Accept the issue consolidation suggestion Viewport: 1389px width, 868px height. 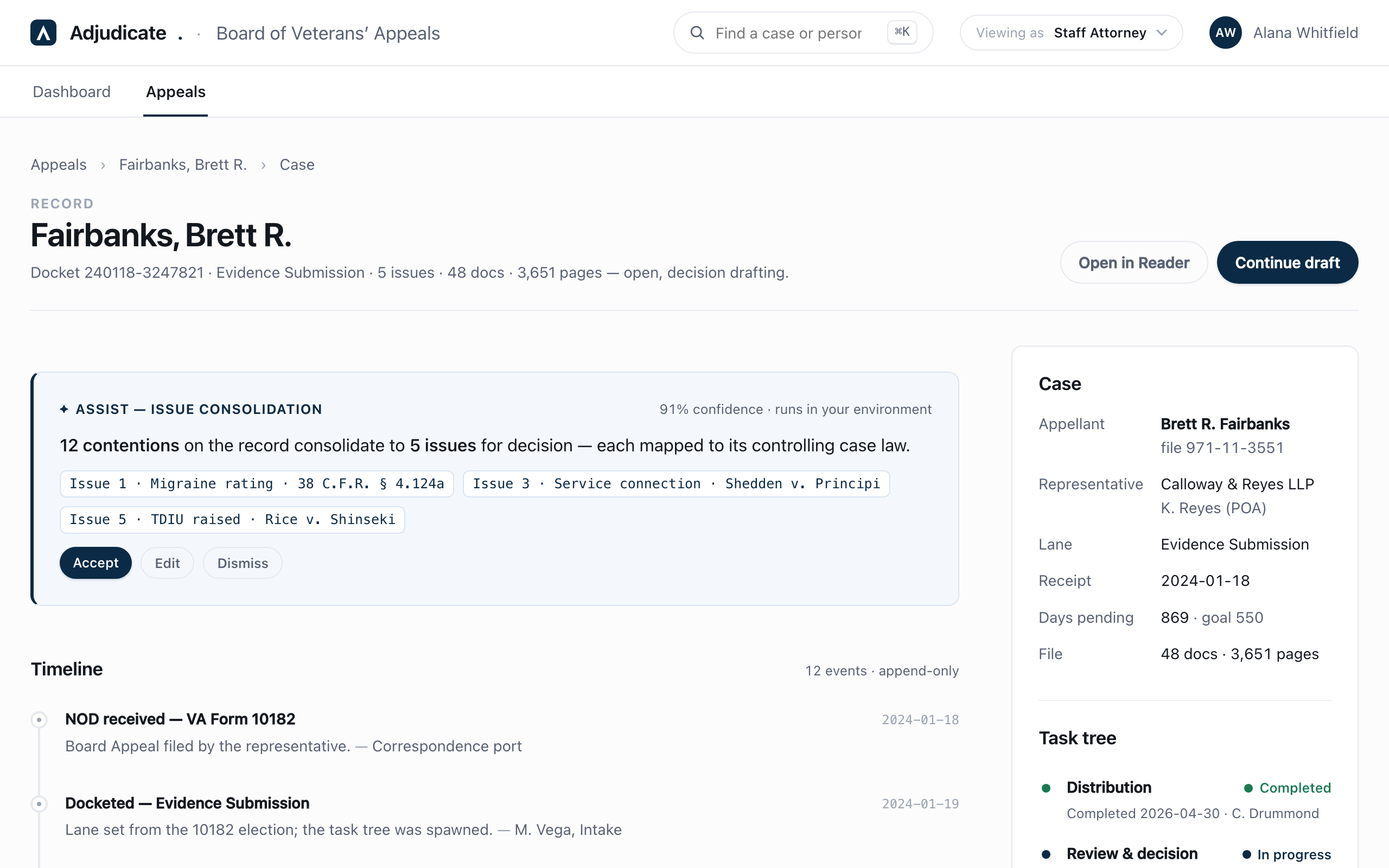pyautogui.click(x=95, y=563)
